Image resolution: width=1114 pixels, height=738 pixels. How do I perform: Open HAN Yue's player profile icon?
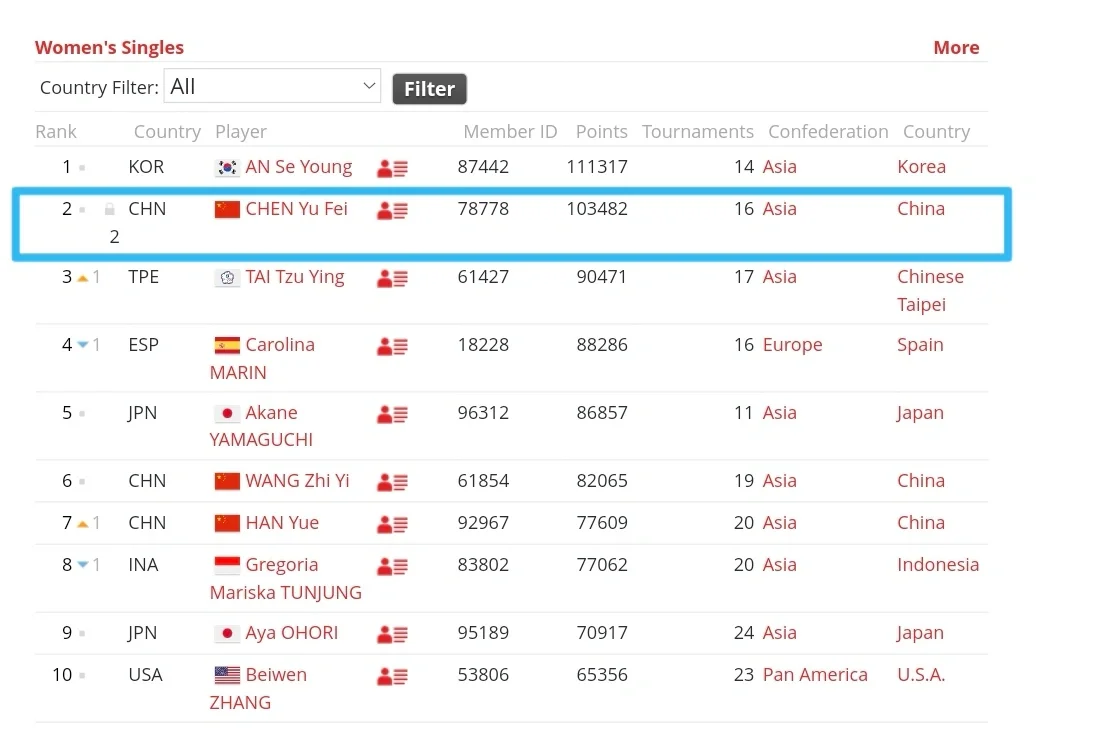pos(392,524)
